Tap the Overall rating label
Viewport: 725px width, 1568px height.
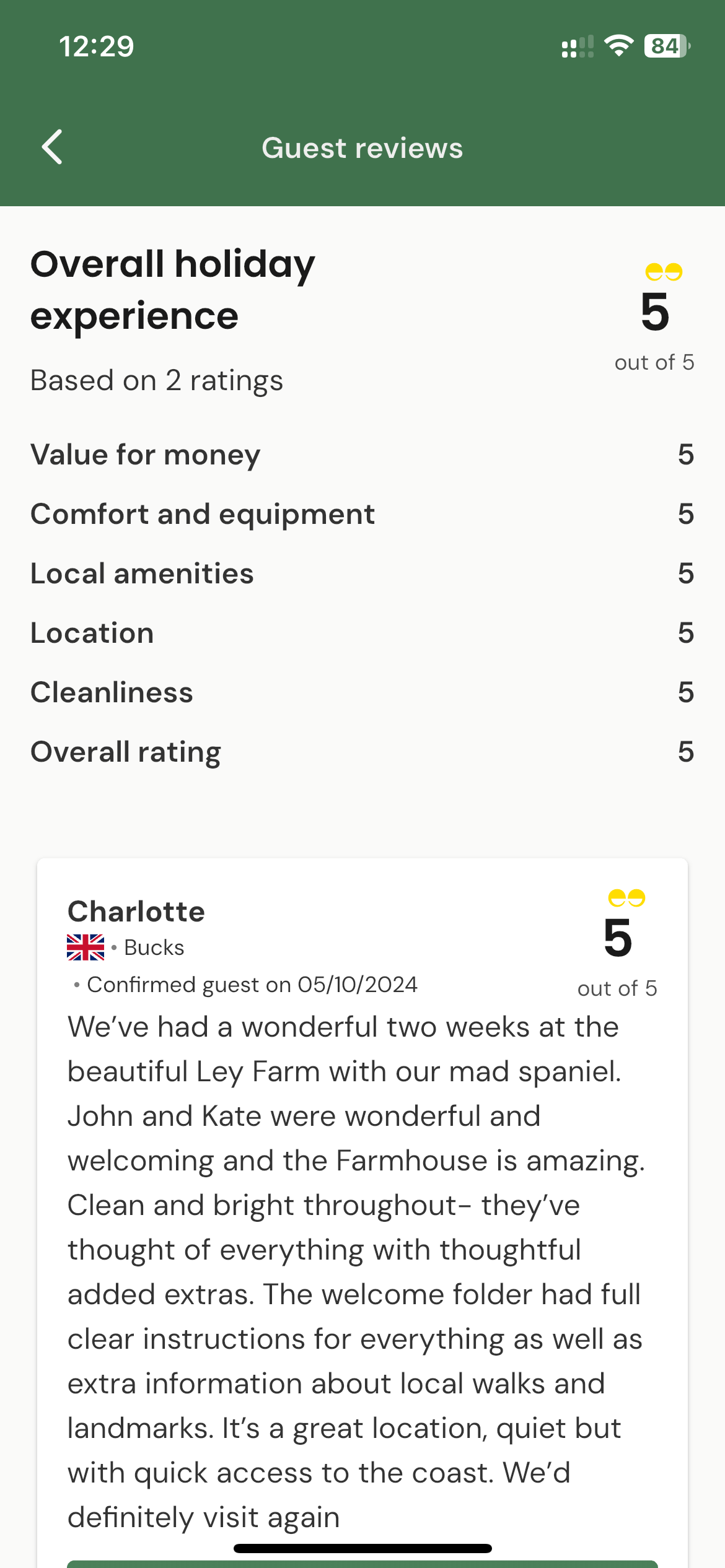pos(126,752)
